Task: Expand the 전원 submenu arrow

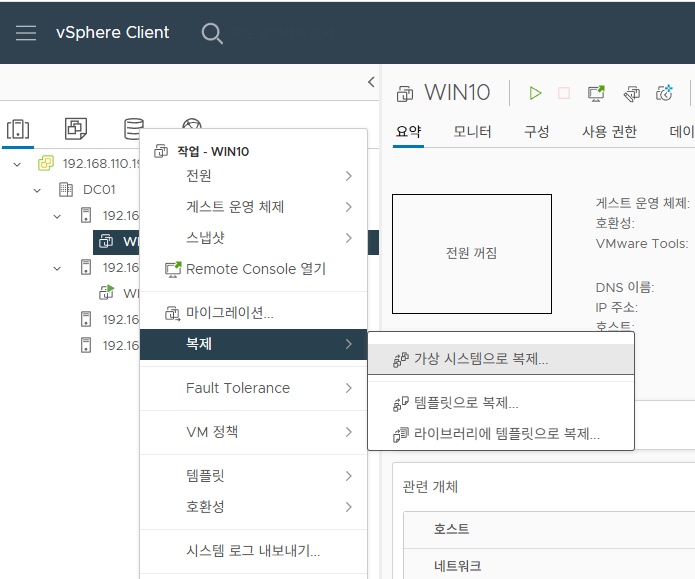Action: coord(349,176)
